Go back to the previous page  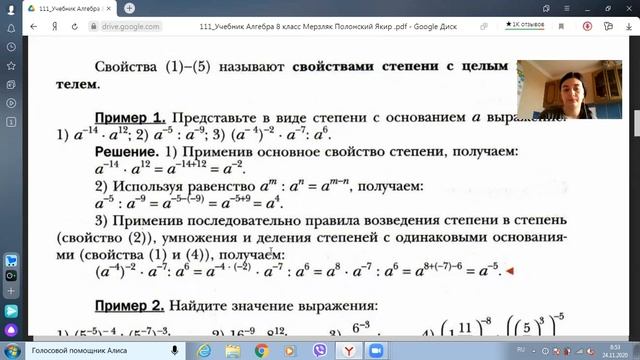coord(34,27)
